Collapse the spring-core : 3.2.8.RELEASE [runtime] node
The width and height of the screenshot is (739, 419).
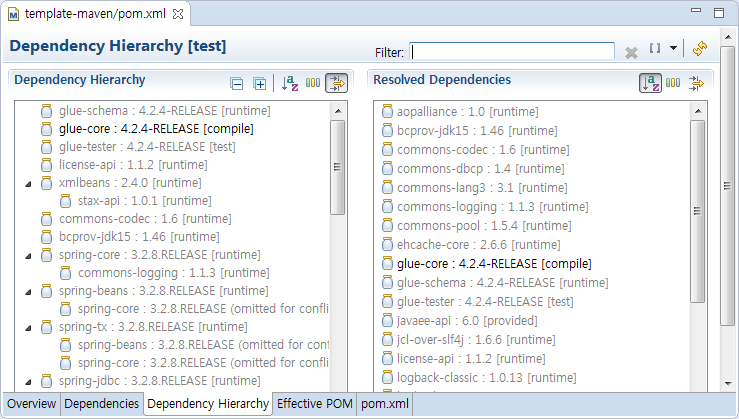point(28,256)
